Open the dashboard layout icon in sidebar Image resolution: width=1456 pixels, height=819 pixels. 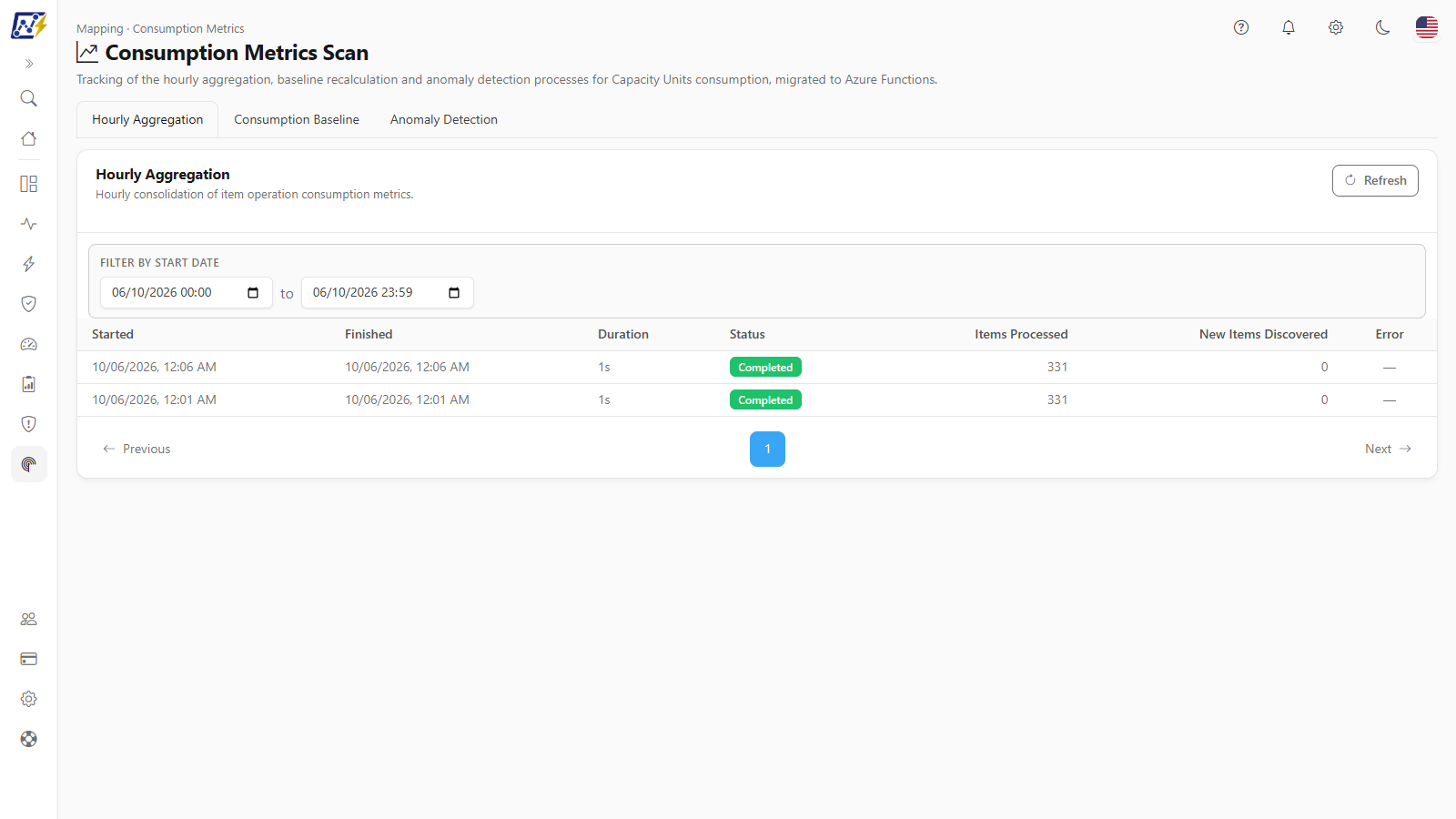(x=29, y=184)
